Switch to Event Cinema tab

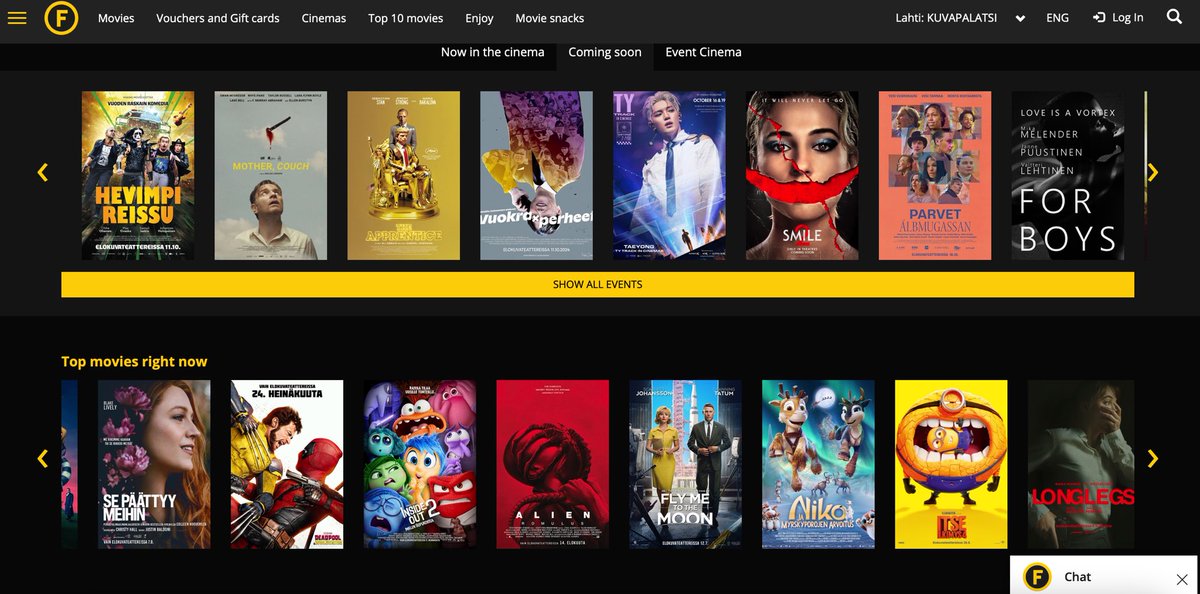(x=703, y=52)
